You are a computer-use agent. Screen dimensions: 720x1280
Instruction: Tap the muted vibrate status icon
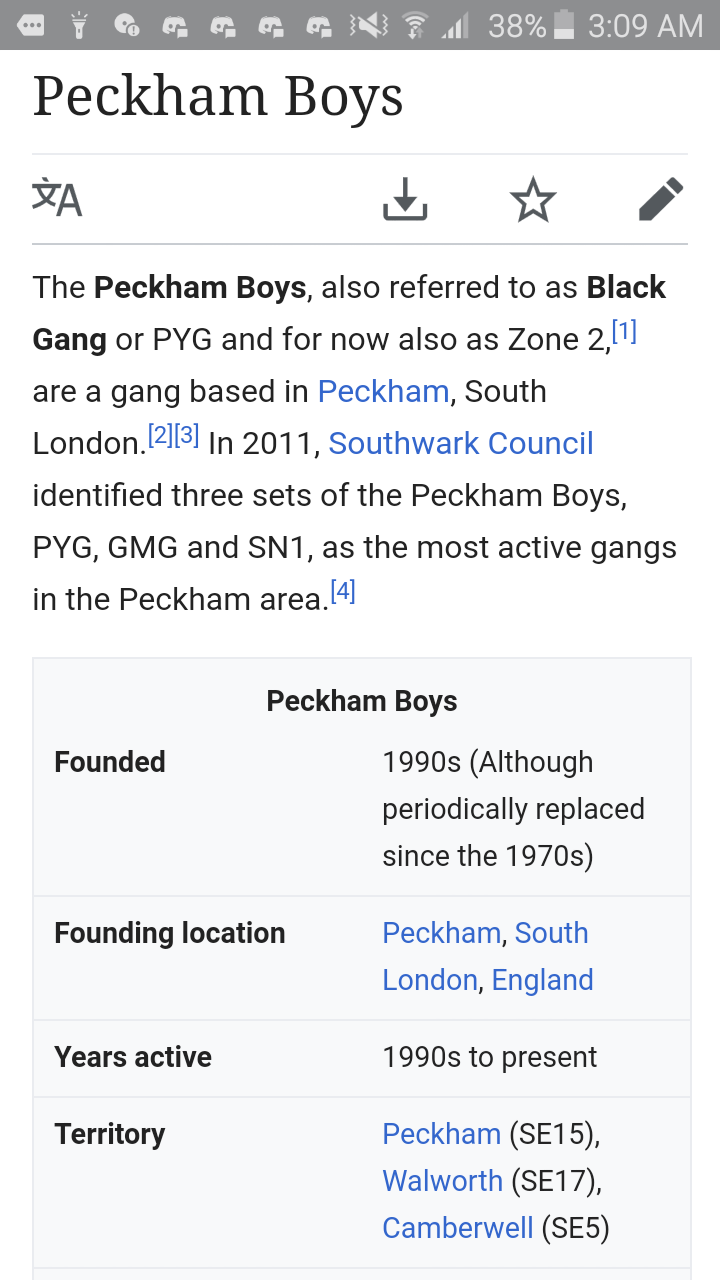(368, 25)
